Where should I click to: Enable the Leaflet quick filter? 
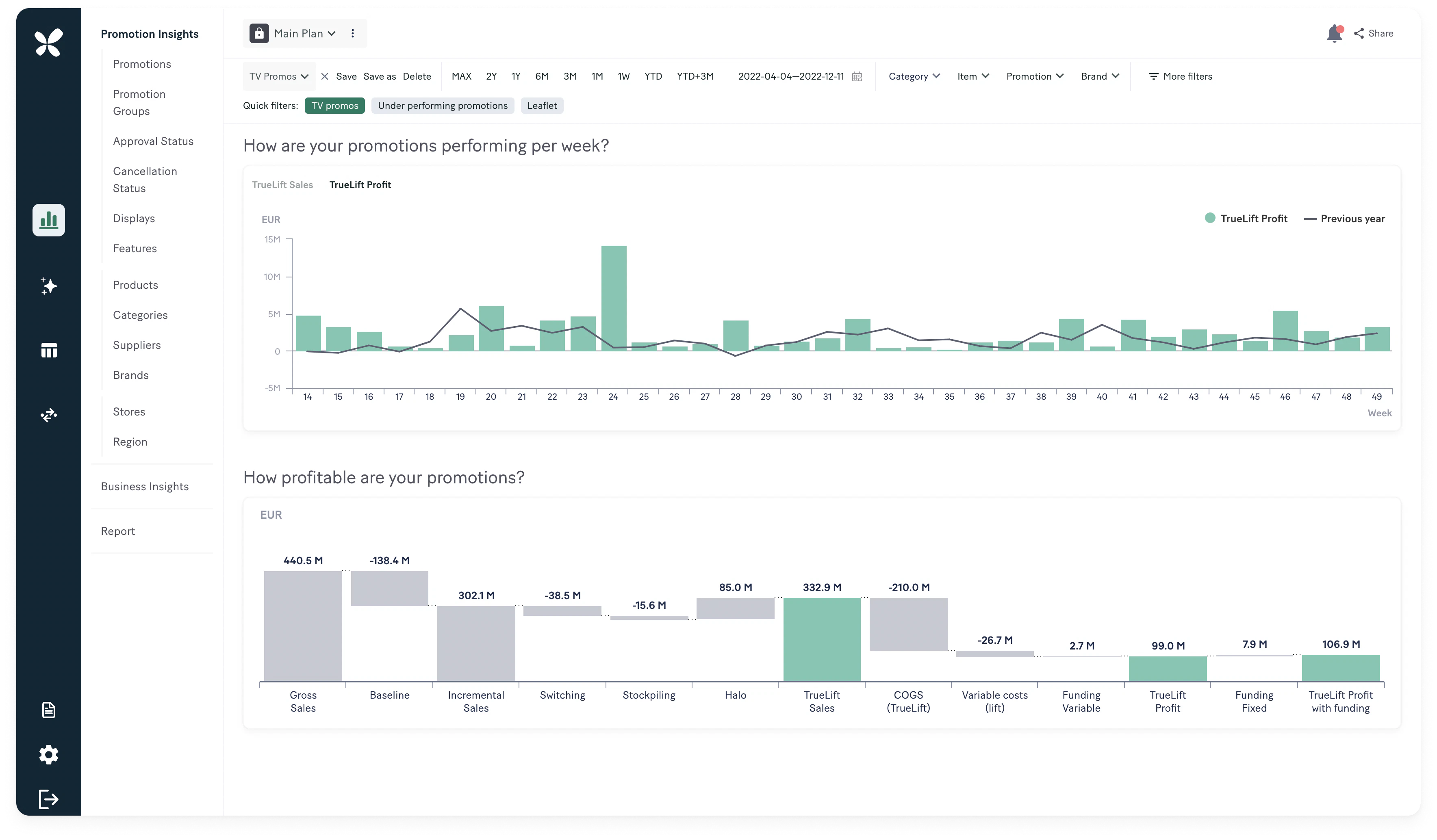click(542, 106)
